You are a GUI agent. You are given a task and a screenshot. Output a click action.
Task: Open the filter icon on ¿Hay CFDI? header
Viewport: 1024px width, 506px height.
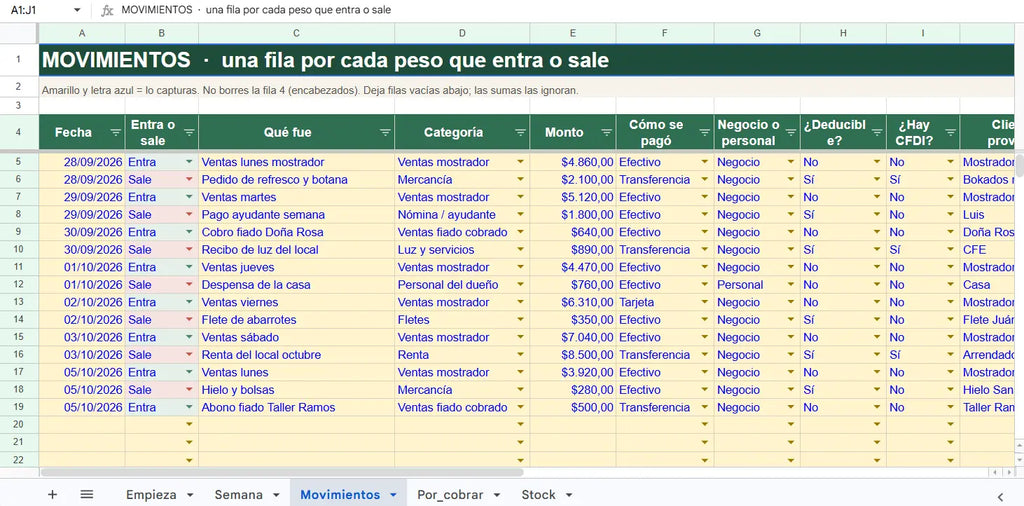(x=951, y=133)
